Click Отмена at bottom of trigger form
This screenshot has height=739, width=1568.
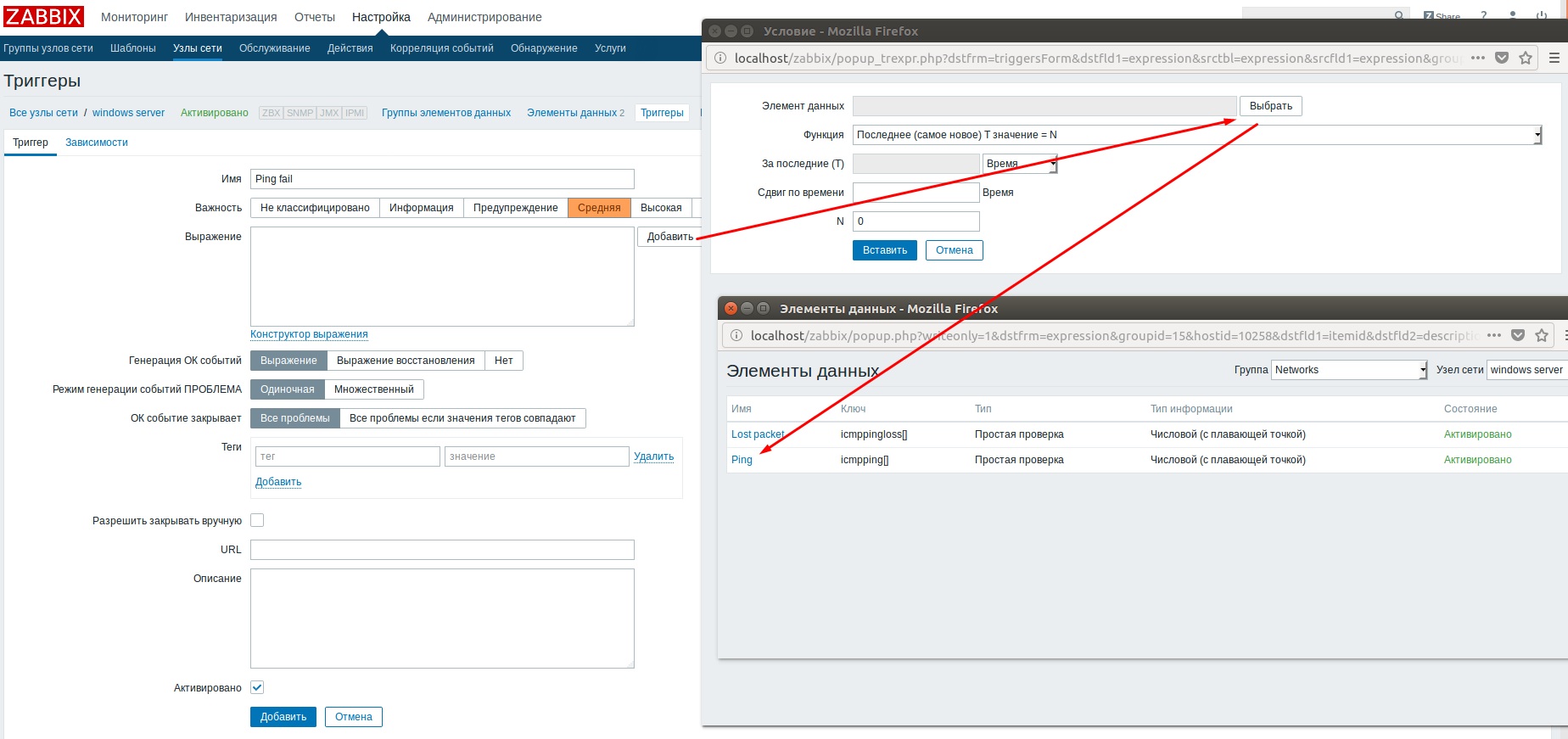tap(354, 717)
